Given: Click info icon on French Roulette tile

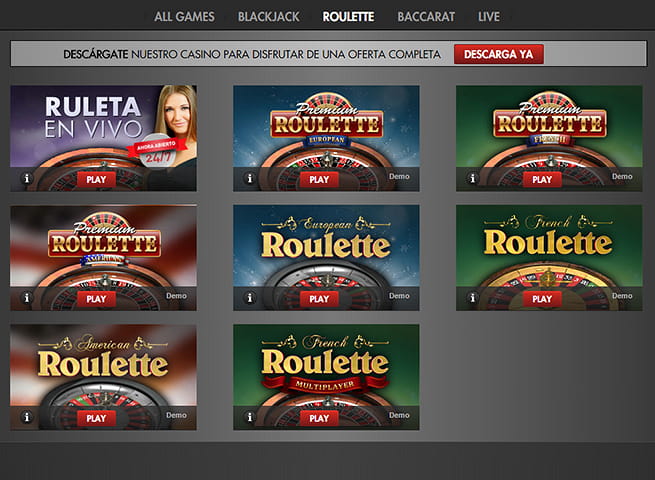Looking at the screenshot, I should coord(472,298).
